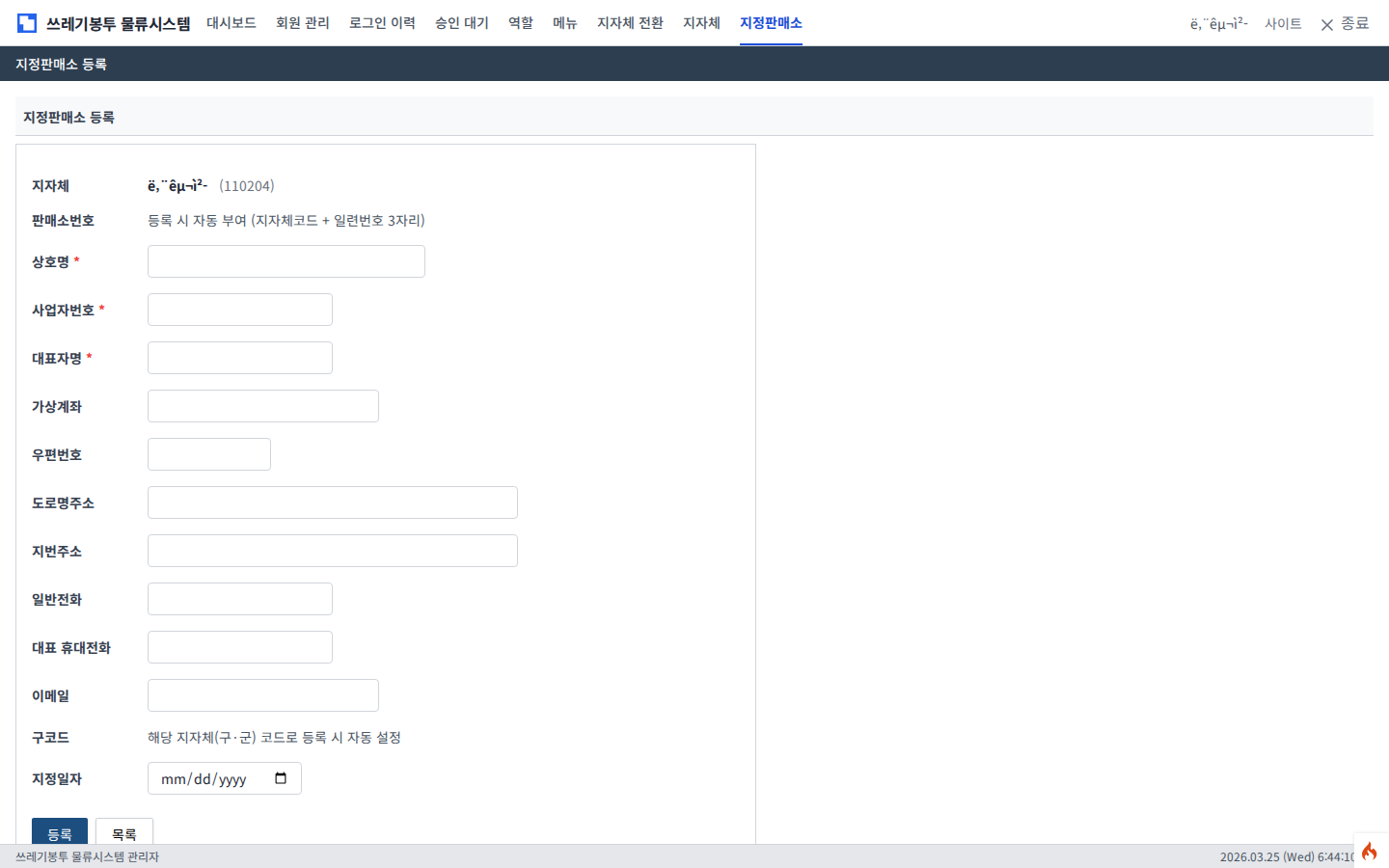
Task: Navigate to the 대시보드 menu
Action: pos(231,23)
